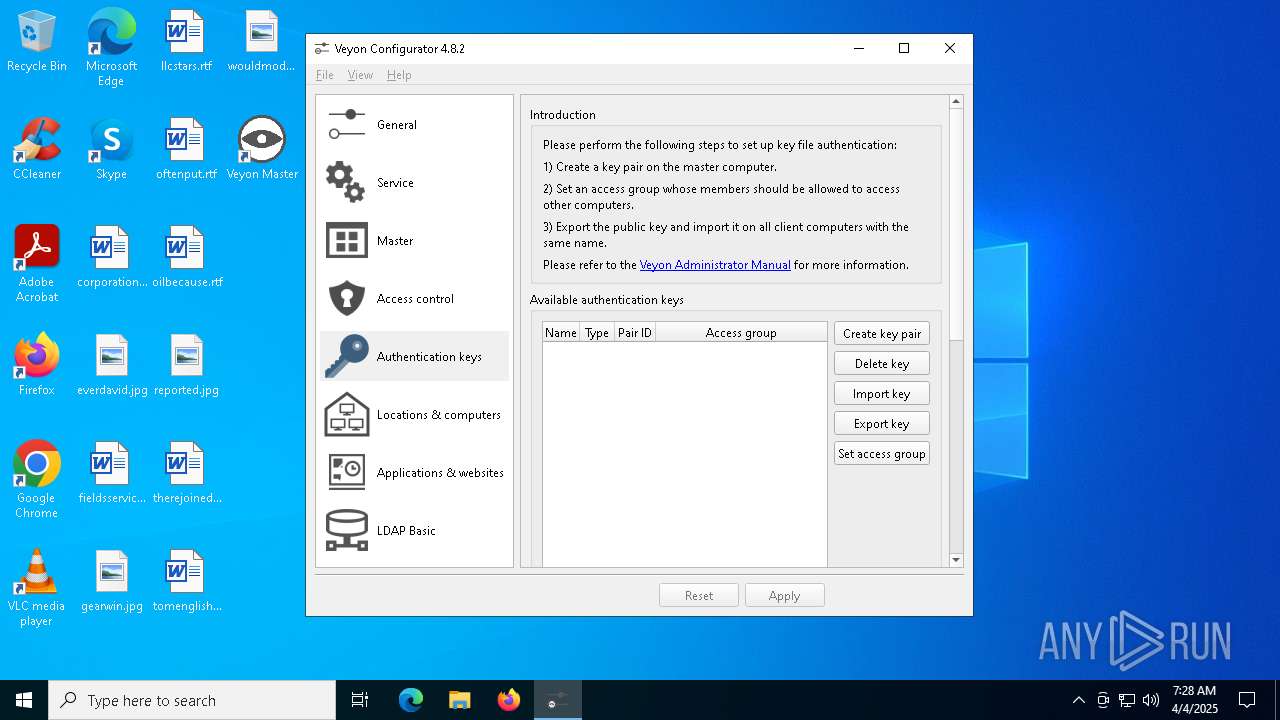Open Firefox from the taskbar
Screen dimensions: 1280x720
(508, 700)
